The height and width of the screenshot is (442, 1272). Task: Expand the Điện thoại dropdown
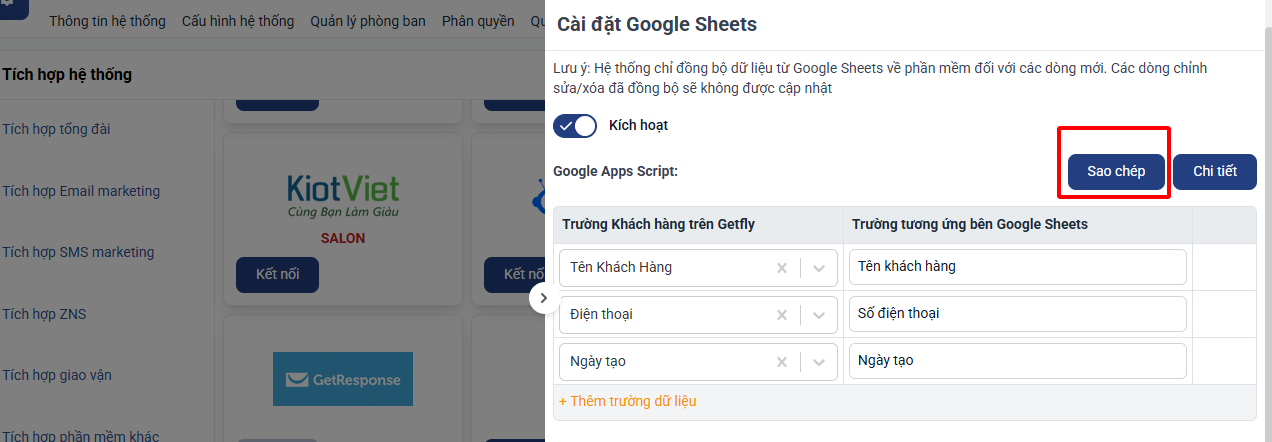tap(819, 315)
